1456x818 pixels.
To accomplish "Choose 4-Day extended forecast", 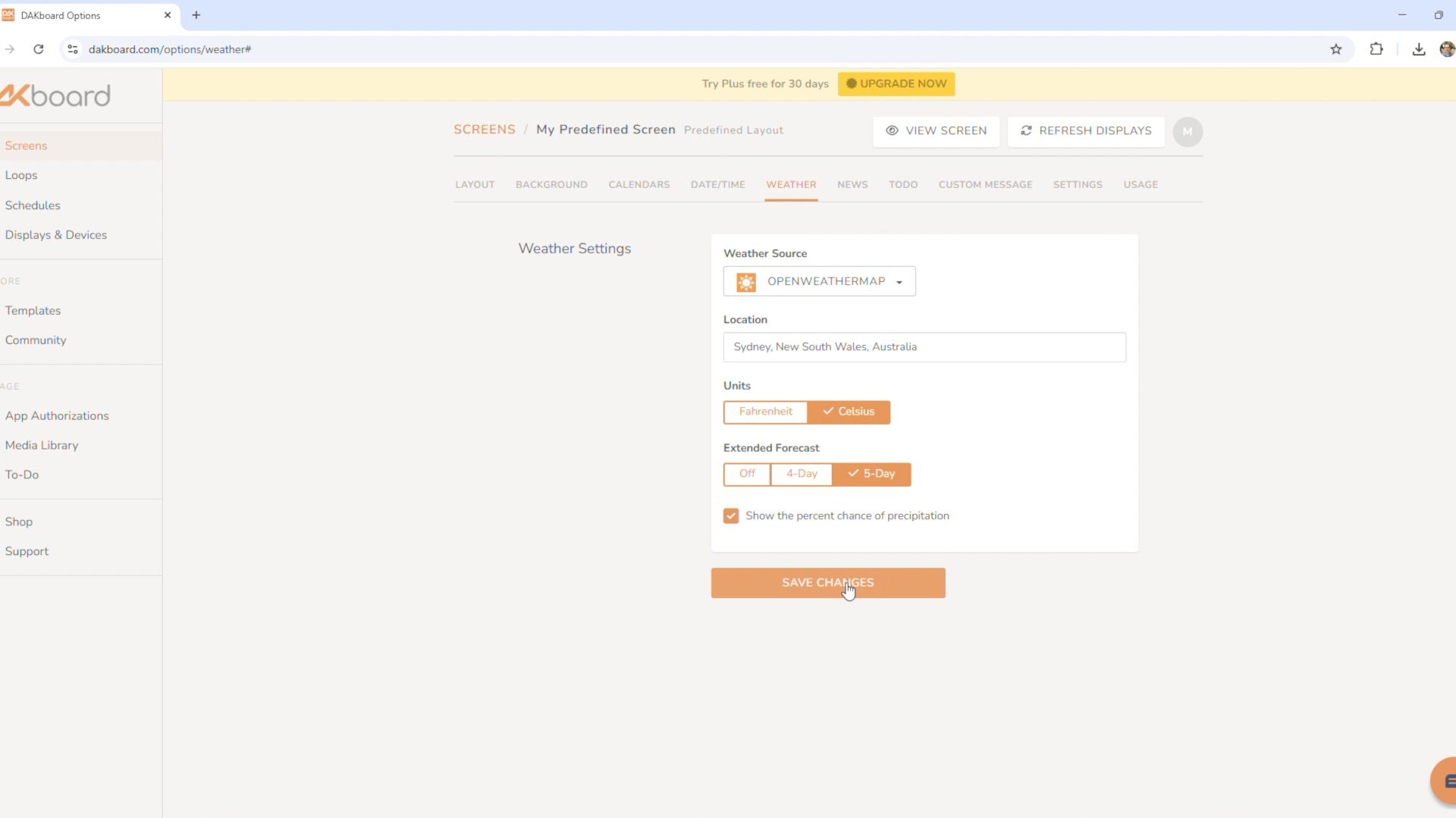I will click(802, 474).
